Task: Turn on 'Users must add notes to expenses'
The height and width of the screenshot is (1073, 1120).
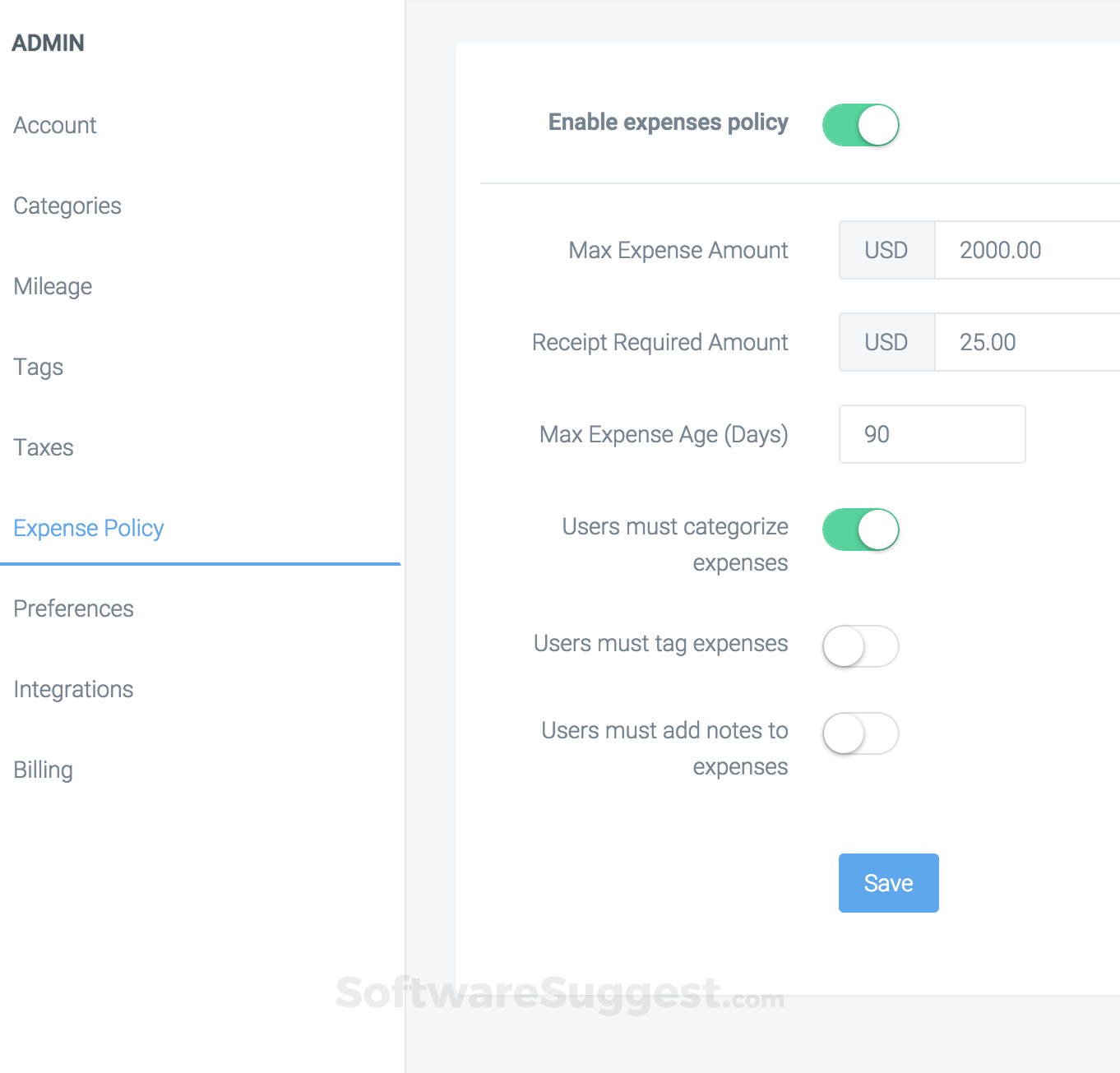Action: [860, 733]
